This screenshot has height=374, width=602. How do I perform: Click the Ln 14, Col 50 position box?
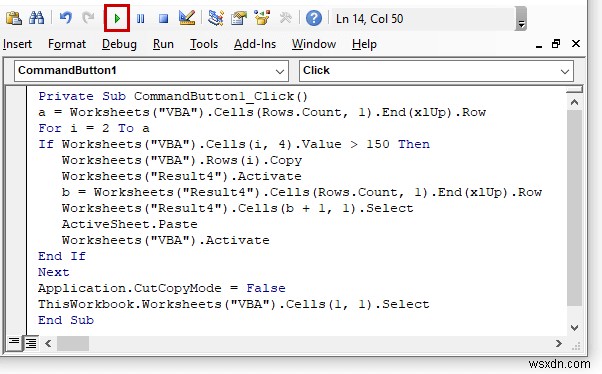(x=423, y=18)
